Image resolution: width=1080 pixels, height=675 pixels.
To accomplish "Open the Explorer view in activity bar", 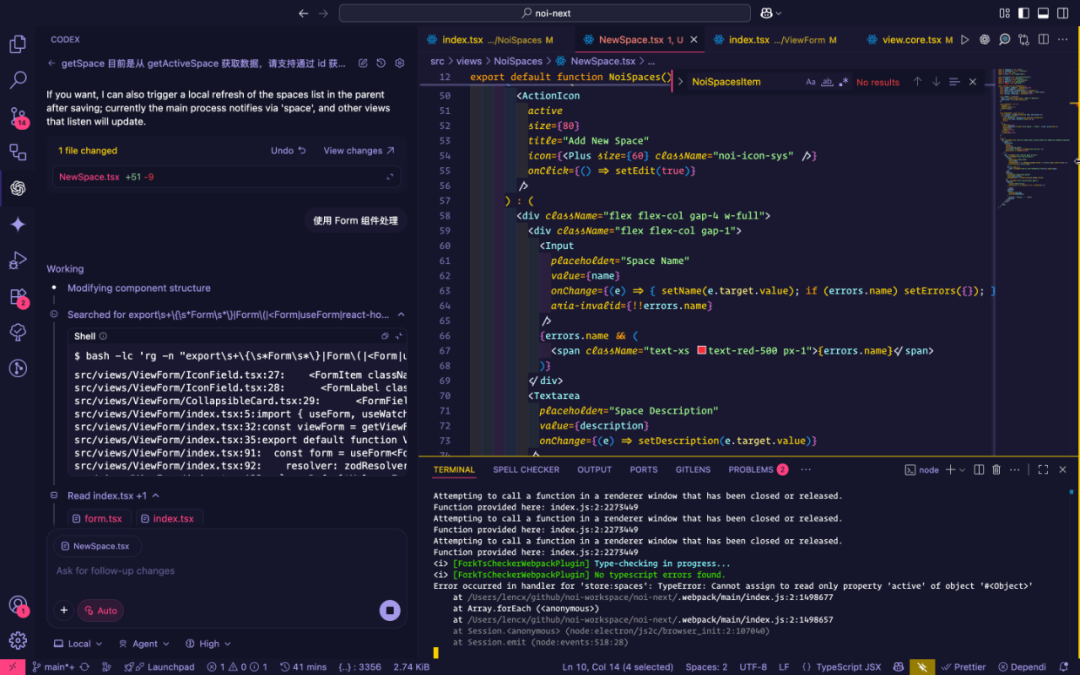I will (x=18, y=44).
